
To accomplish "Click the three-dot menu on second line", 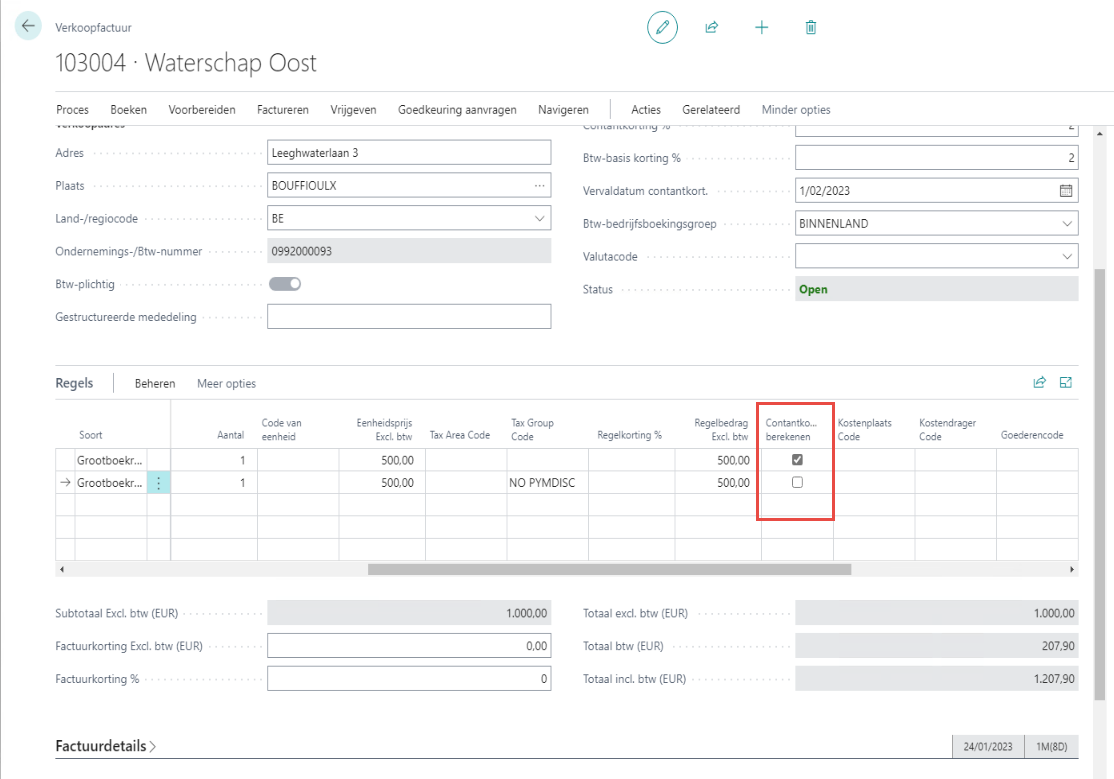I will tap(159, 483).
